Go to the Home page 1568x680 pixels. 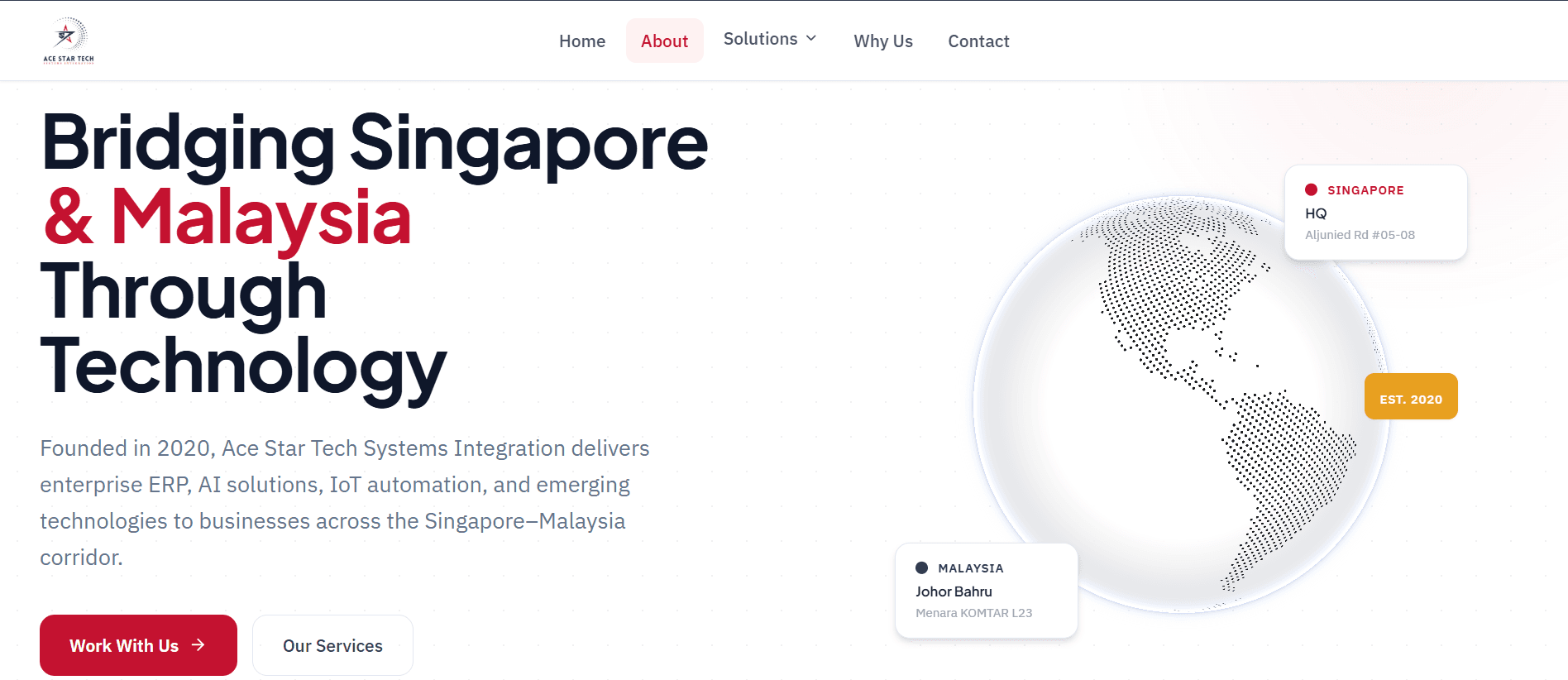coord(582,41)
